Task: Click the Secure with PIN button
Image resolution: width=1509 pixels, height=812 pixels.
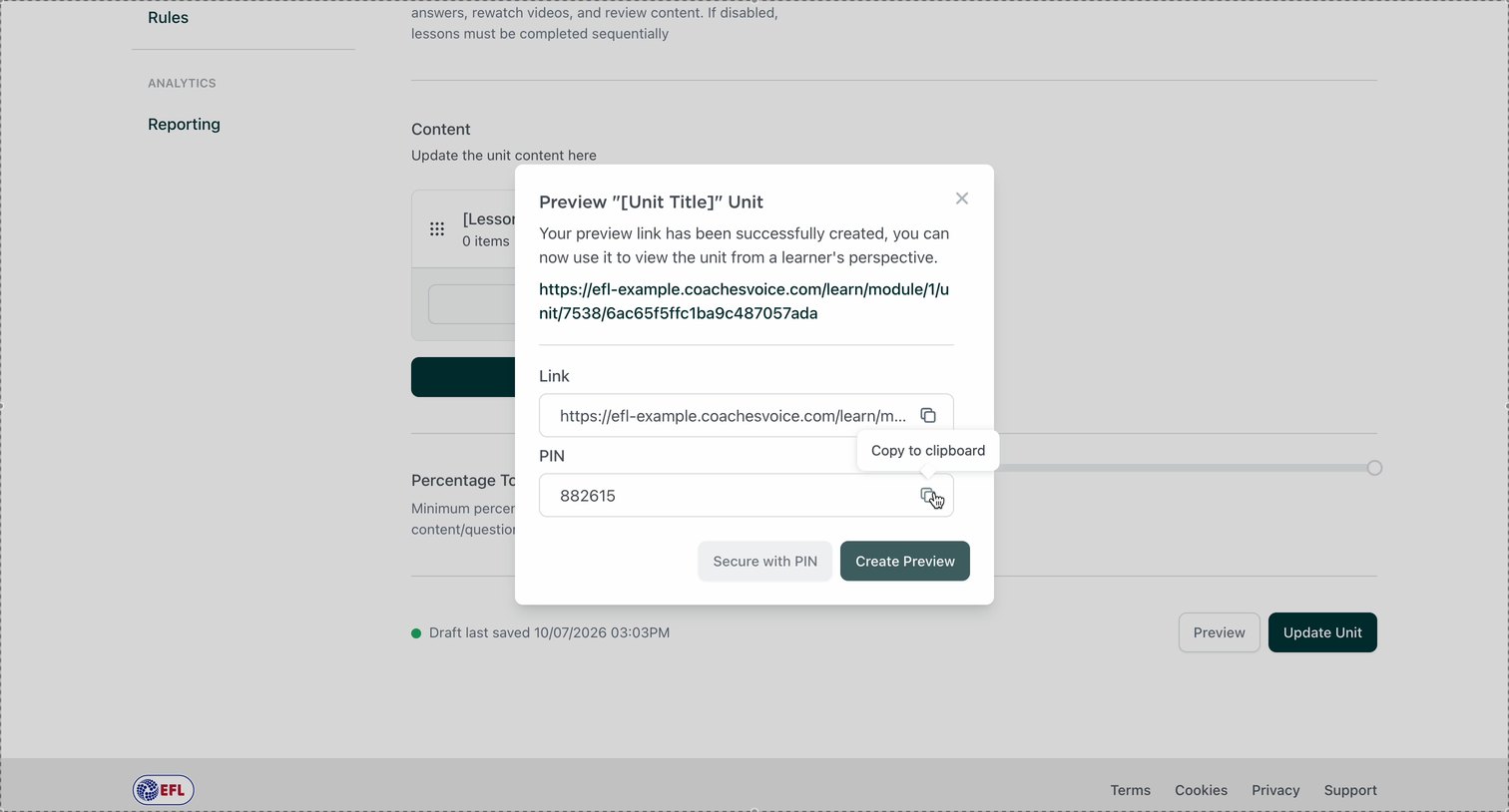Action: [765, 562]
